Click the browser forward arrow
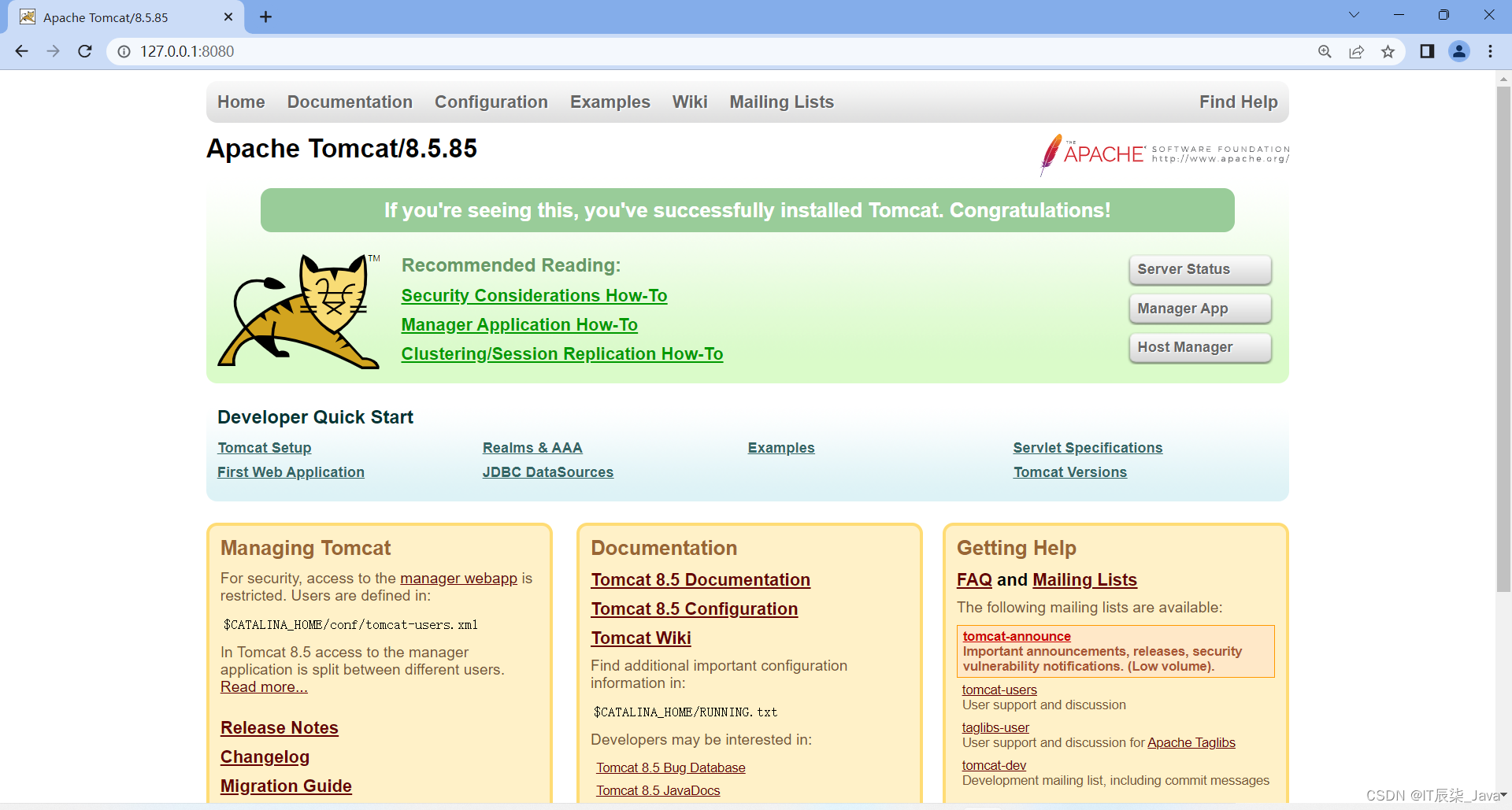Image resolution: width=1512 pixels, height=810 pixels. [x=53, y=51]
